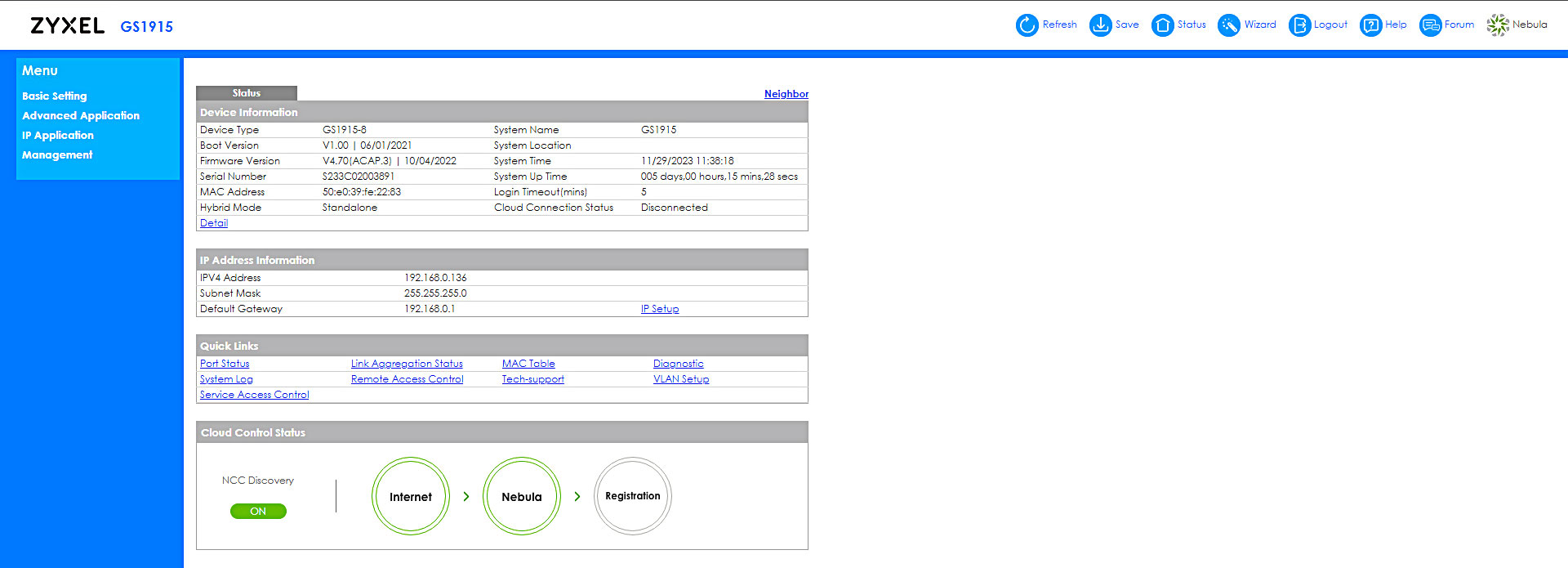Open the Neighbor link
Screen dimensions: 1568x568
[786, 94]
